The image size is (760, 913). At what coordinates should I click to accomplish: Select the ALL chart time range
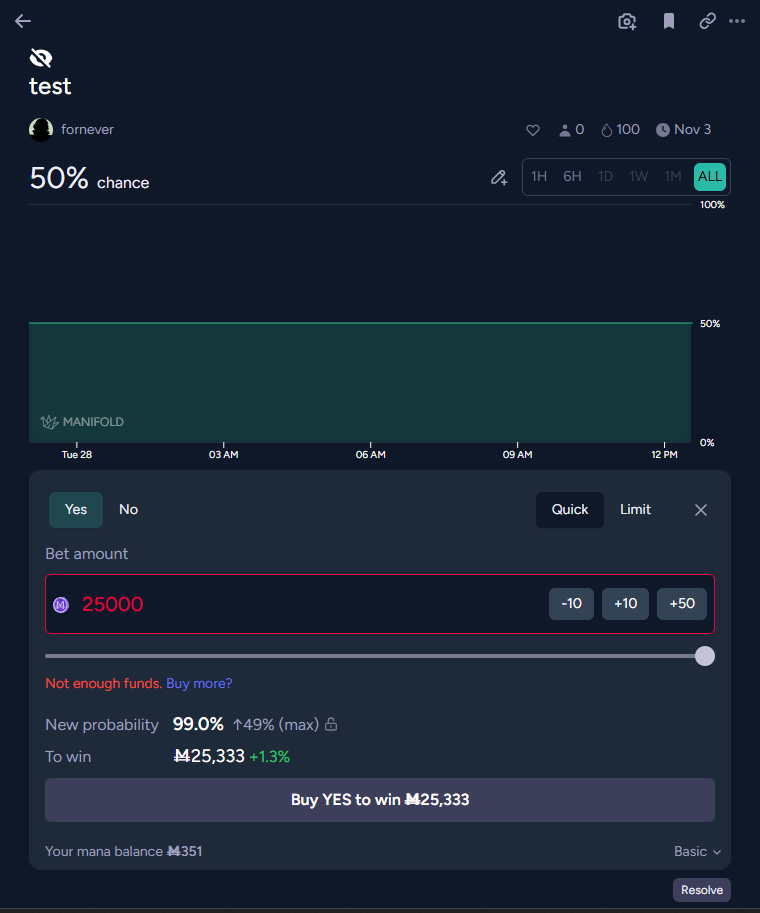[710, 177]
